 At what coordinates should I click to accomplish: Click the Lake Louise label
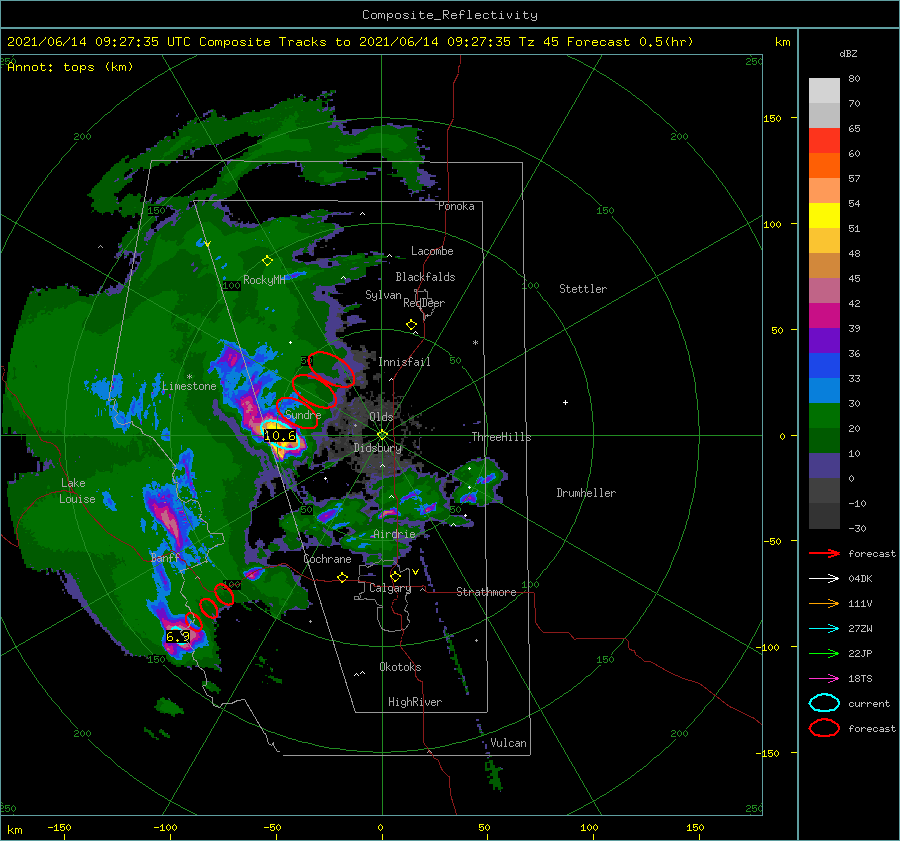pos(77,491)
